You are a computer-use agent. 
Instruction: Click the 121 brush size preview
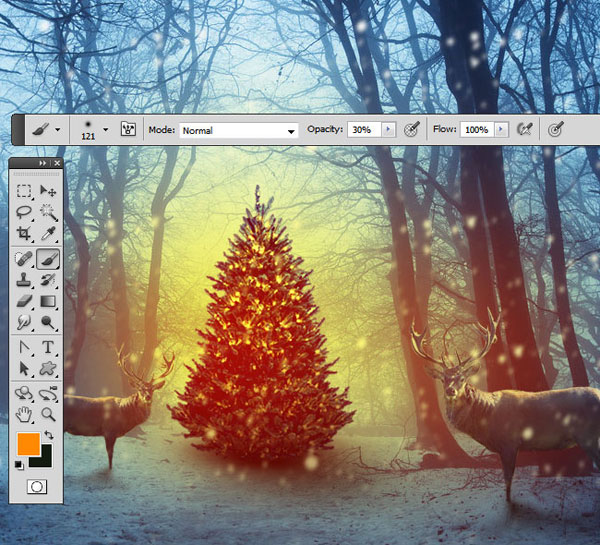(x=88, y=130)
